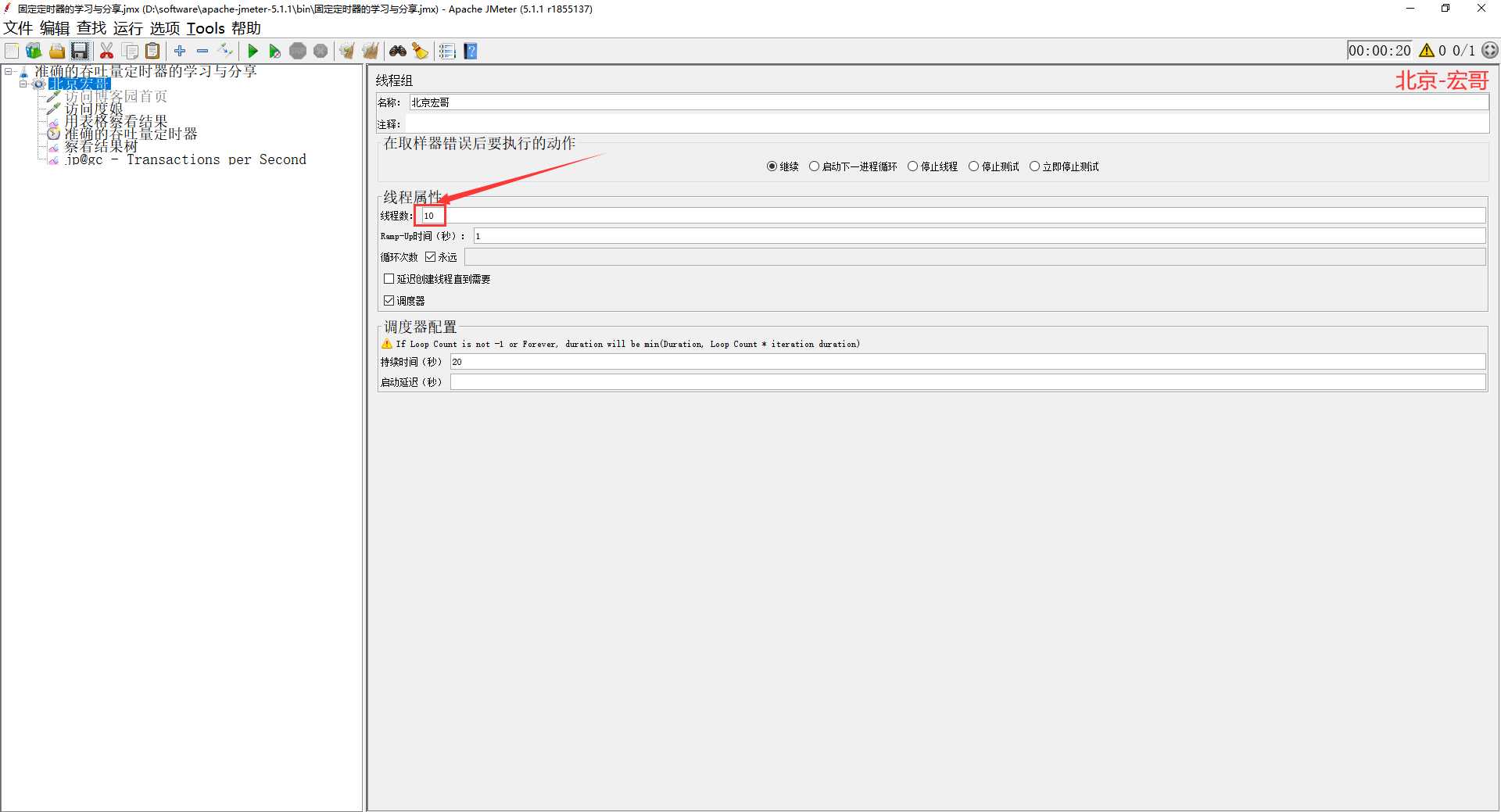Click the gray Shutdown icon
Viewport: 1501px width, 812px height.
[321, 51]
